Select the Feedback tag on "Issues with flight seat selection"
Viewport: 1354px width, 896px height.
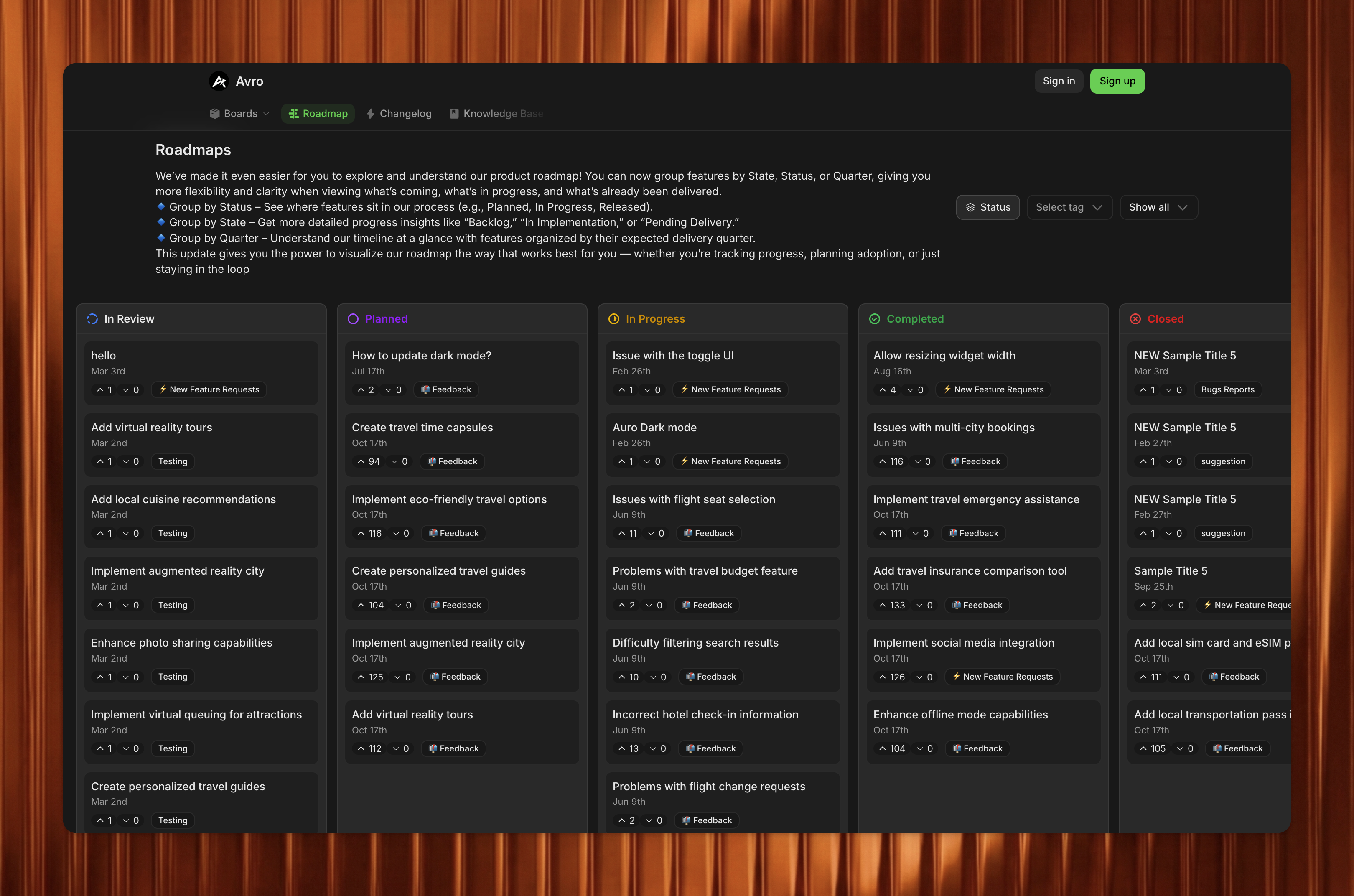[x=709, y=533]
